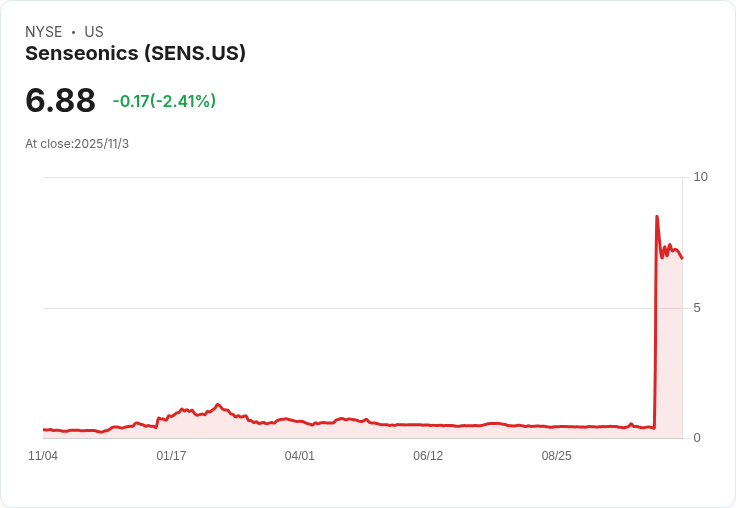Click the 08/25 date axis label
The height and width of the screenshot is (508, 736).
coord(556,456)
